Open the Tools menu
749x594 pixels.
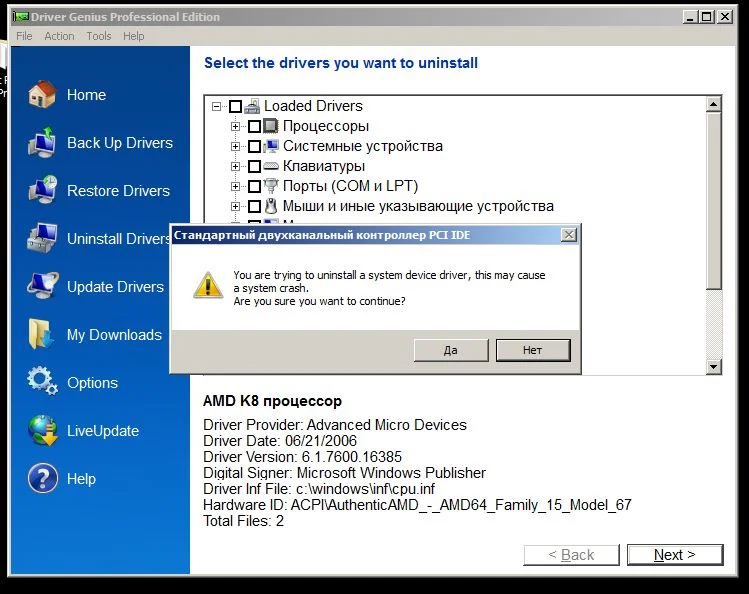(99, 36)
